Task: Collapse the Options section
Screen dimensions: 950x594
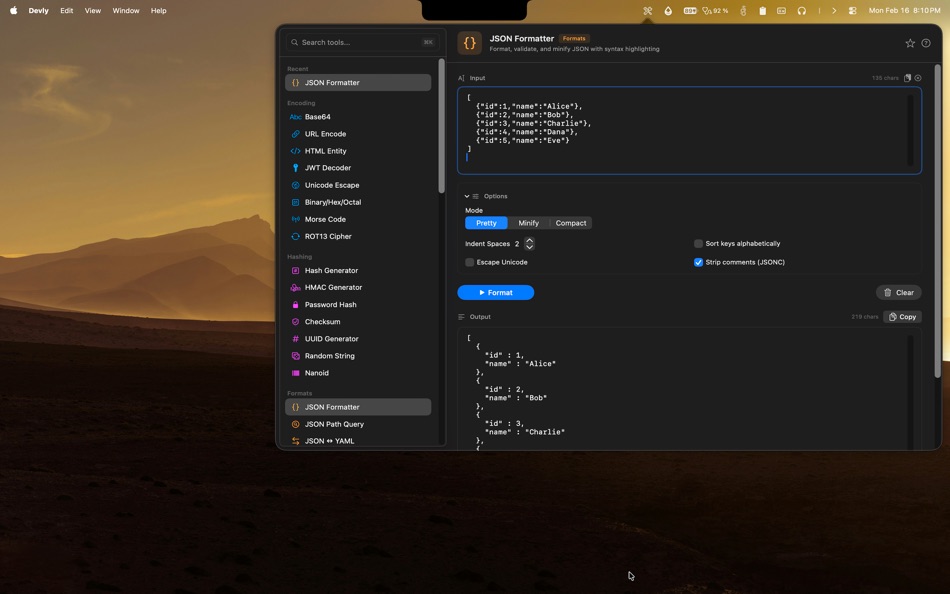Action: click(x=467, y=195)
